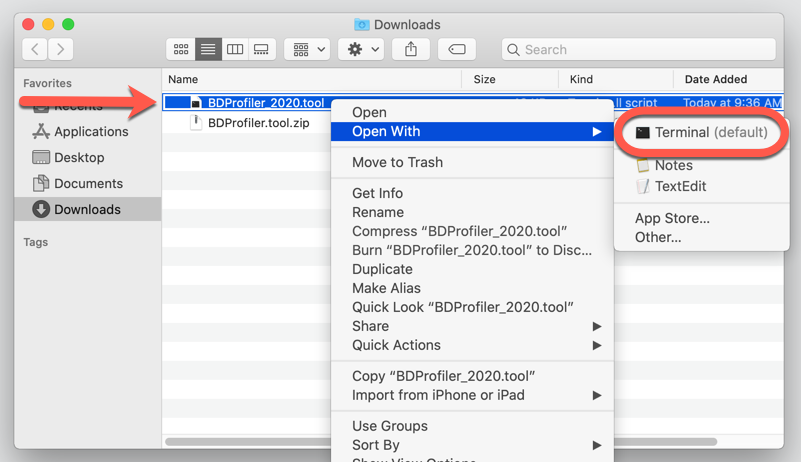Viewport: 801px width, 462px height.
Task: Click the Share toolbar button
Action: click(411, 50)
